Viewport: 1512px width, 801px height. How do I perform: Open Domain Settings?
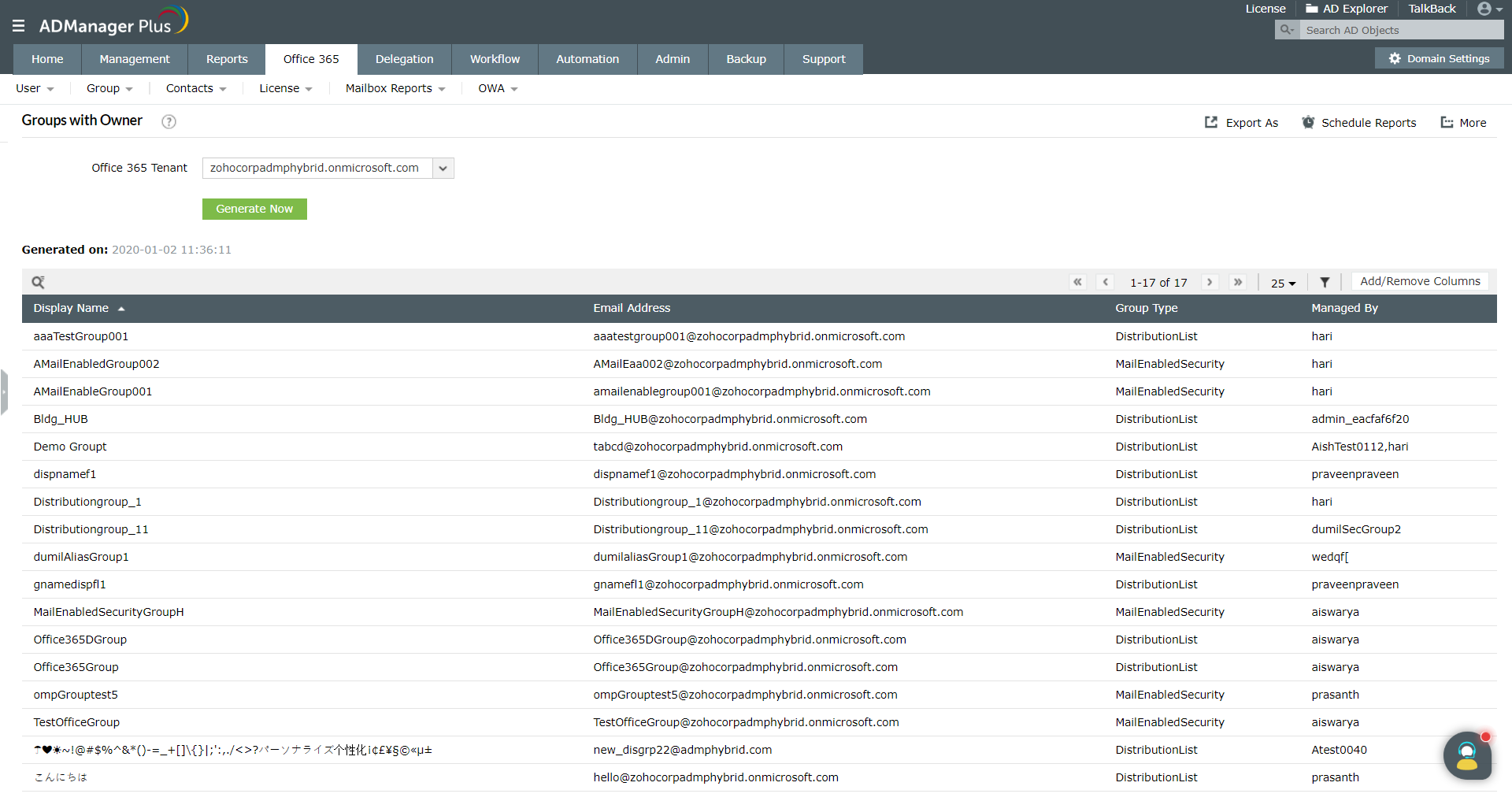pos(1439,58)
